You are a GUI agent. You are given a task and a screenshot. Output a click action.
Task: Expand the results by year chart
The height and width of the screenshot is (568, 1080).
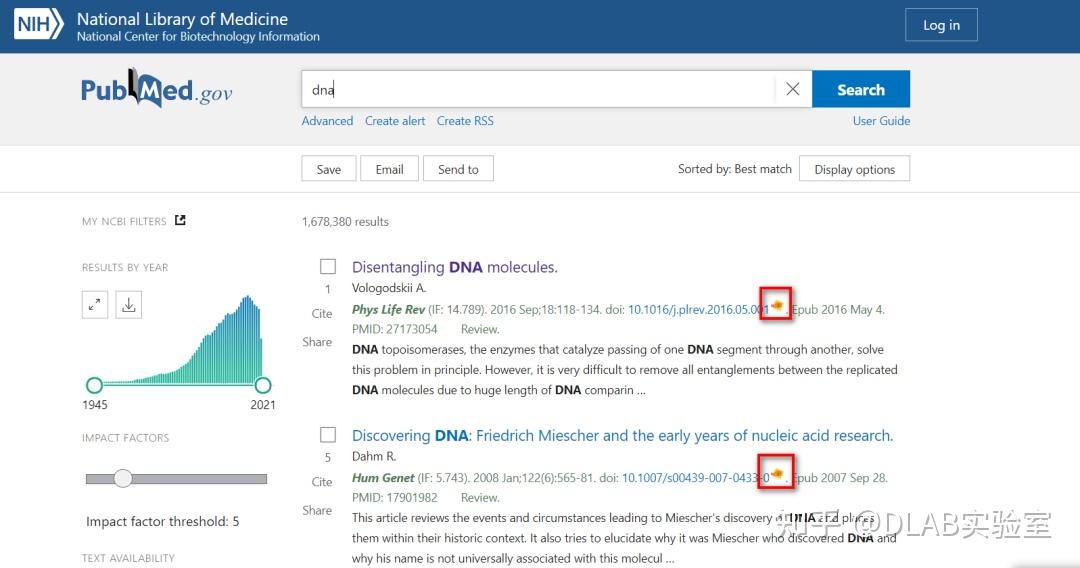click(95, 306)
